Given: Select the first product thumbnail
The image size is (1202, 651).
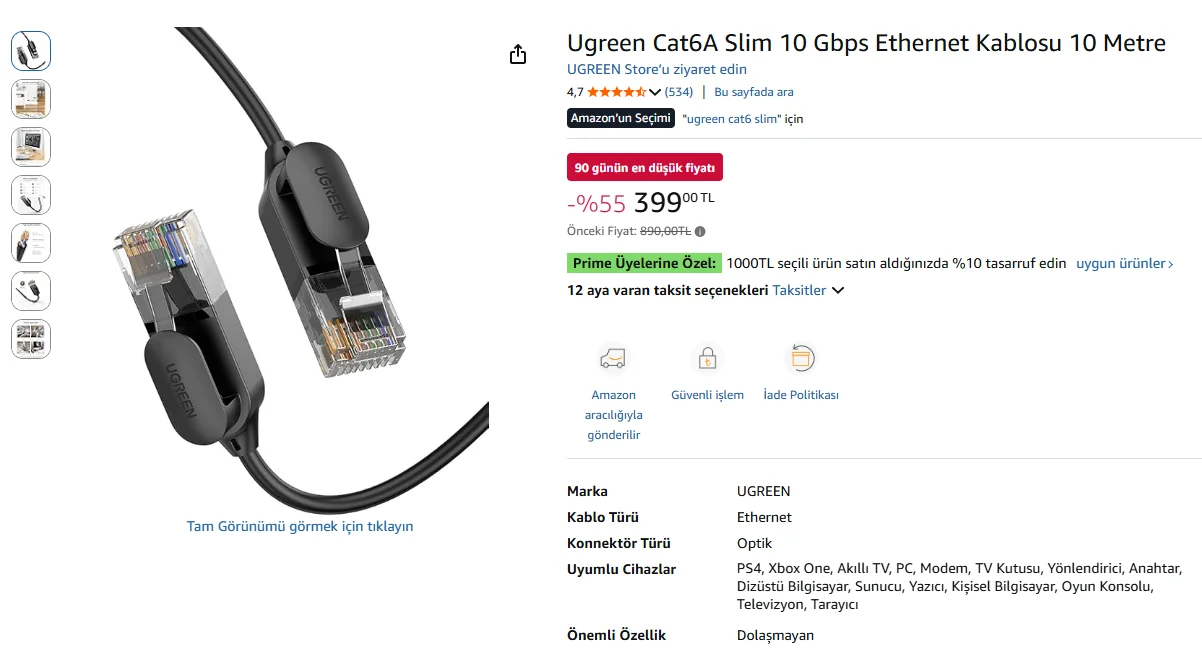Looking at the screenshot, I should tap(31, 51).
